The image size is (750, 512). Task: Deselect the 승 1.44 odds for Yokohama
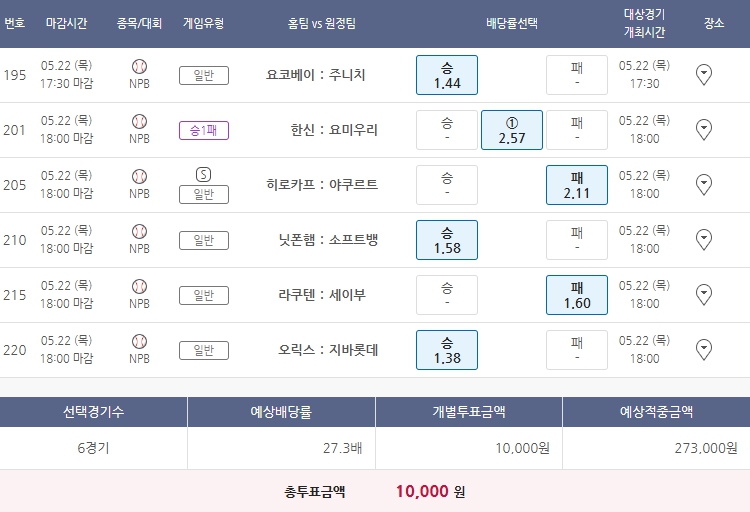tap(447, 75)
